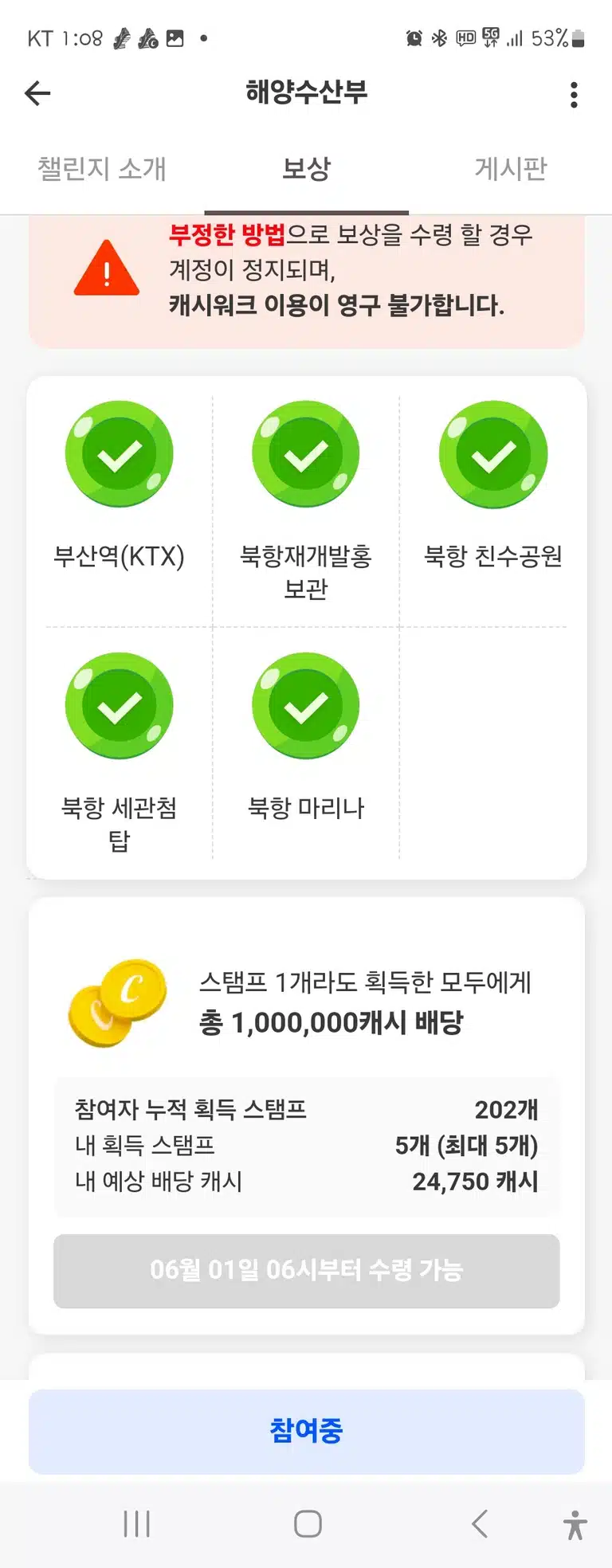Tap the 참여중 button
The height and width of the screenshot is (1568, 612).
pos(307,1431)
